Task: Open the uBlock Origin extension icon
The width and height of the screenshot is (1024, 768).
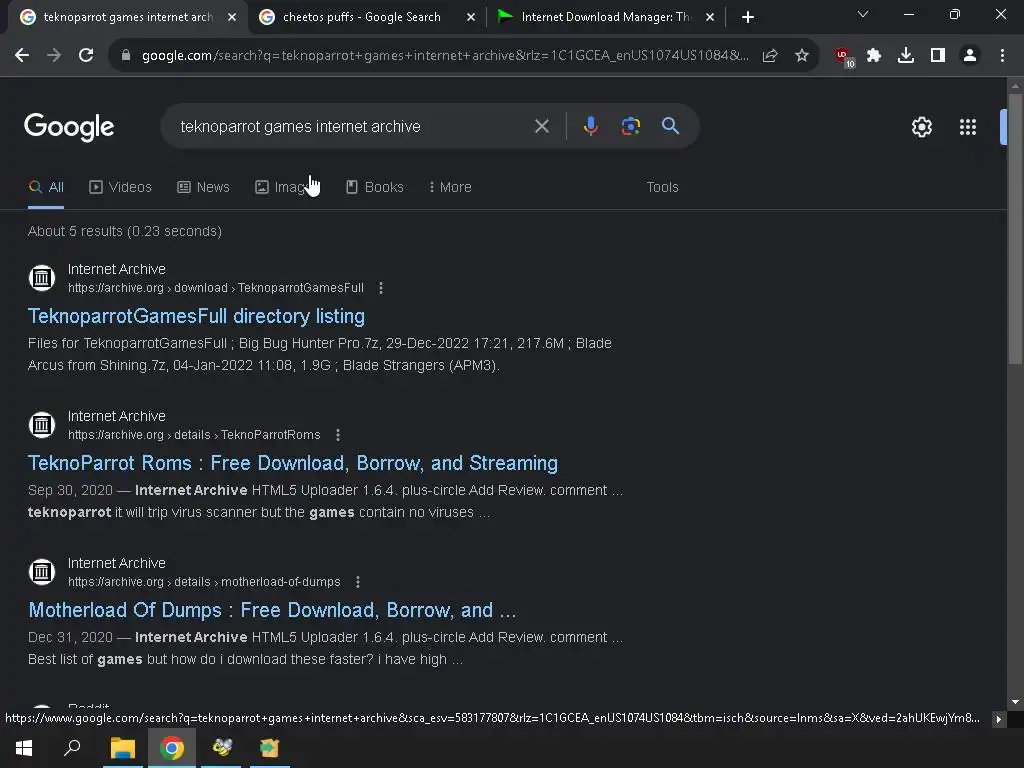Action: point(844,57)
